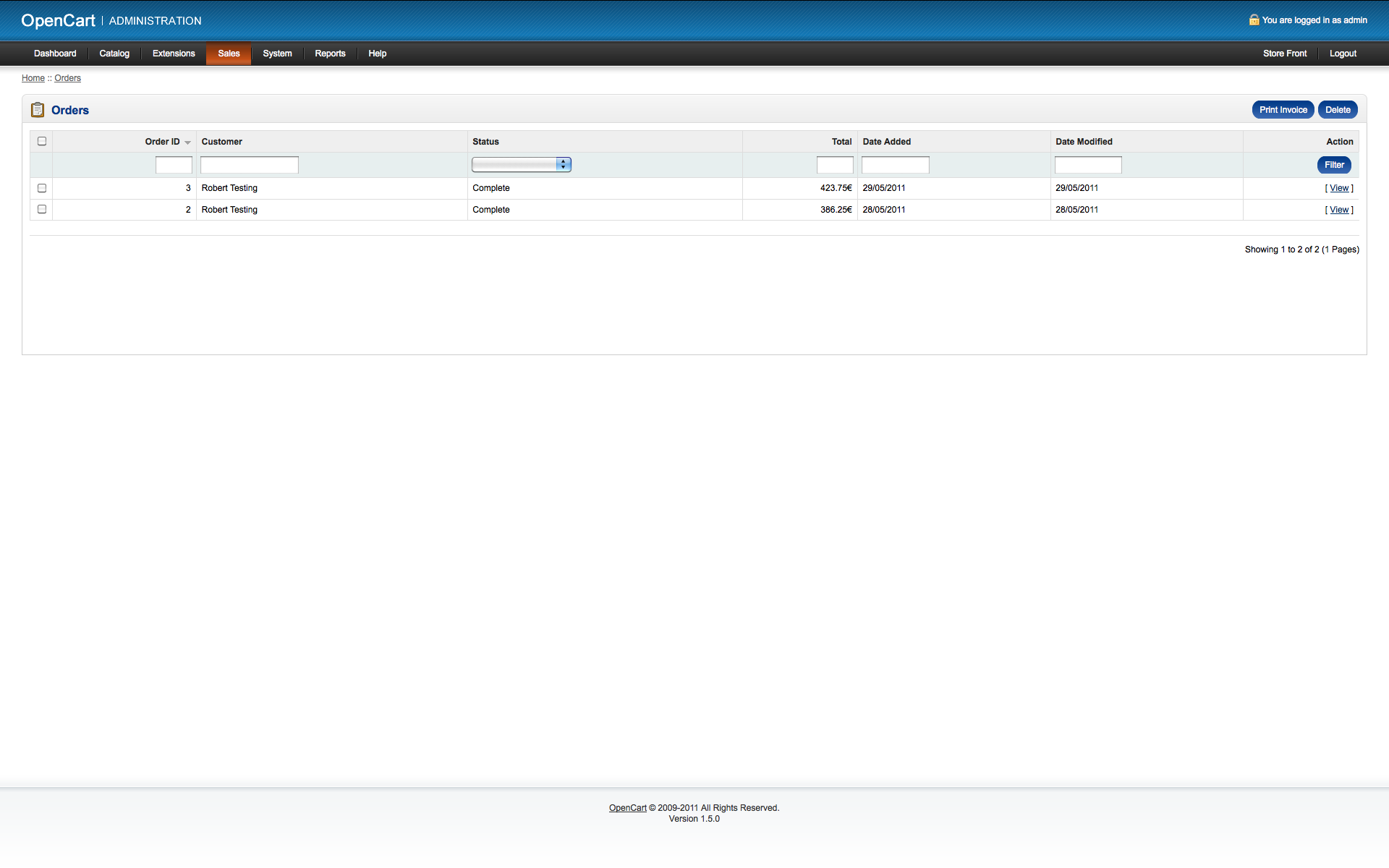Focus the Date Modified filter field
1389x868 pixels.
pos(1088,165)
